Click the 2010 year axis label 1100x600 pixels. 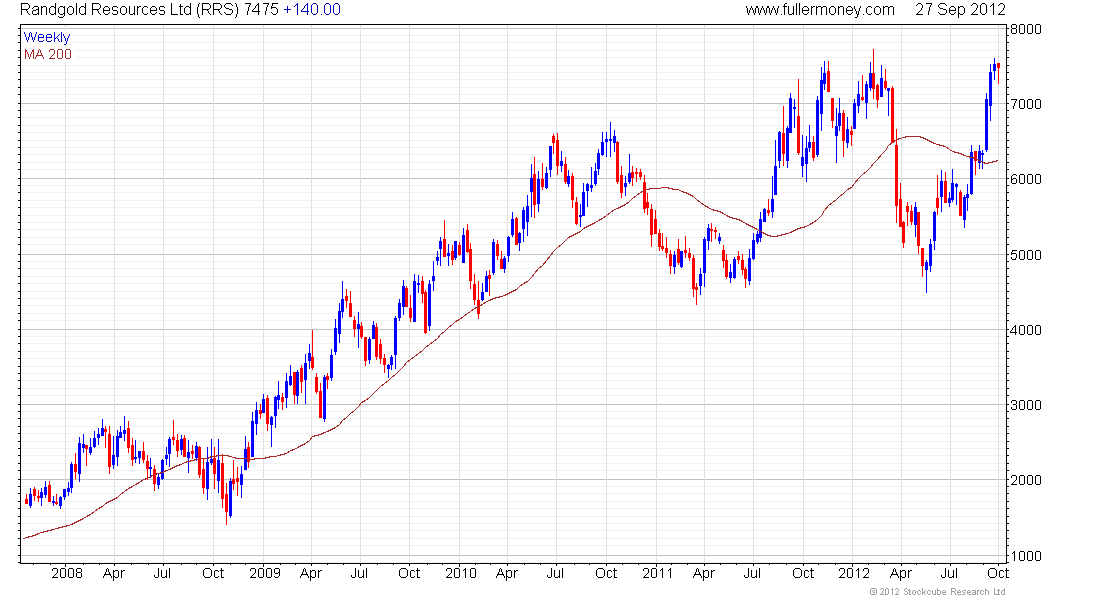tap(461, 573)
